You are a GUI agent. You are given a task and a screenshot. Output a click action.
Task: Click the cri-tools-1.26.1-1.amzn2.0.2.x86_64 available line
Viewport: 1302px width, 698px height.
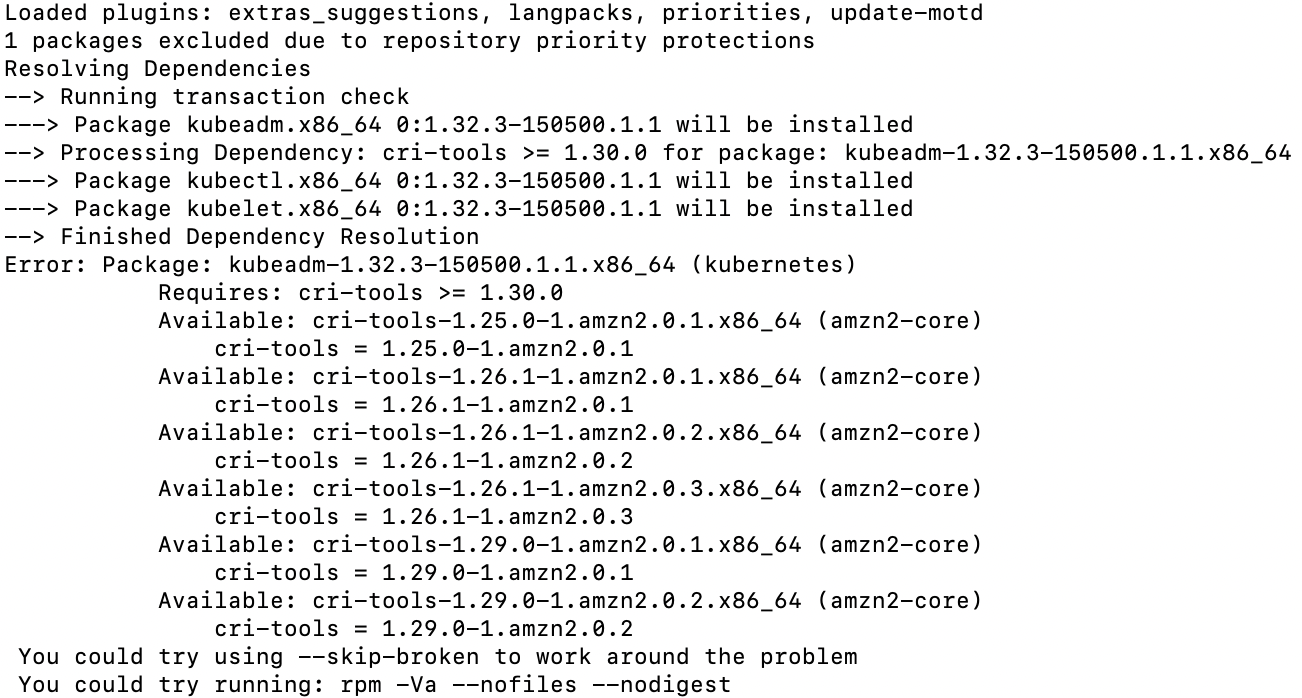pos(570,433)
